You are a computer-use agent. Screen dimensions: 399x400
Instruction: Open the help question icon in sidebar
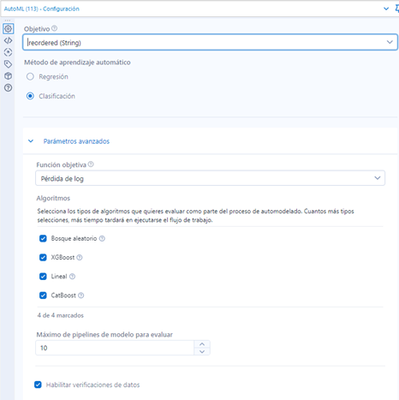click(x=8, y=88)
